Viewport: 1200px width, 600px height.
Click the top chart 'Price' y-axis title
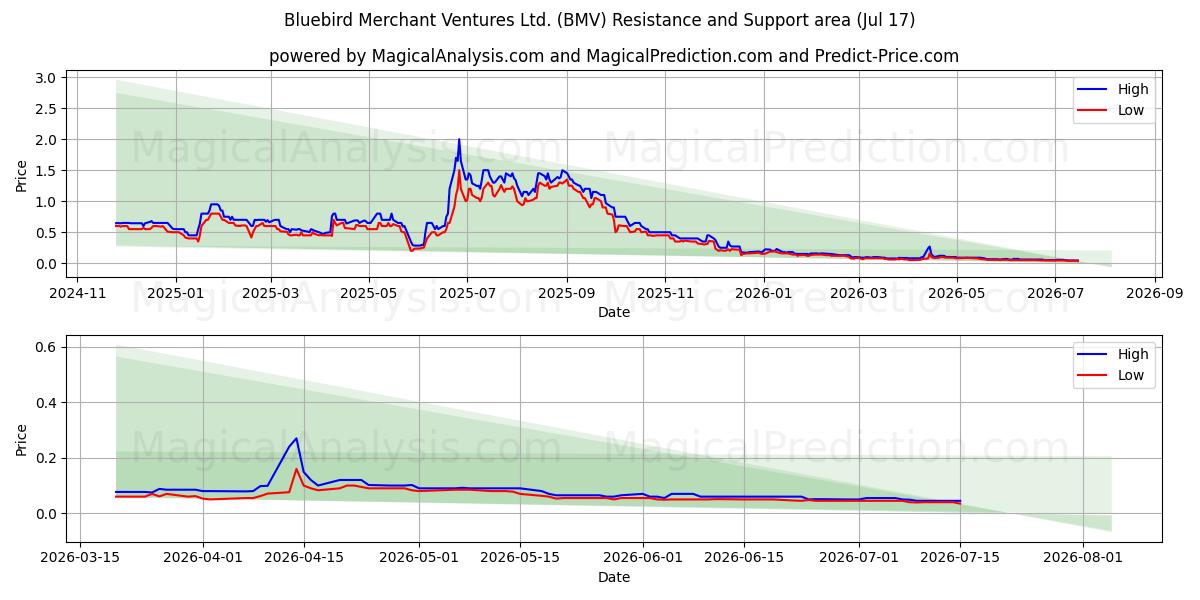pyautogui.click(x=21, y=173)
